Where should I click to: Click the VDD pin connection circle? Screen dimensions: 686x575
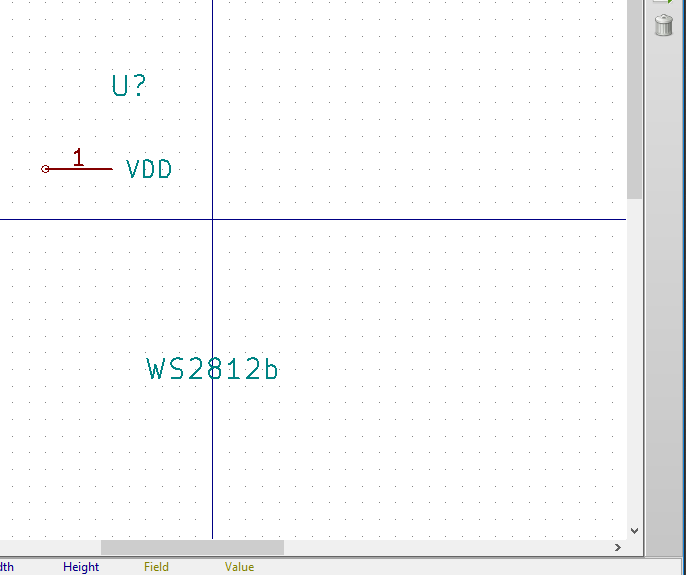click(45, 169)
